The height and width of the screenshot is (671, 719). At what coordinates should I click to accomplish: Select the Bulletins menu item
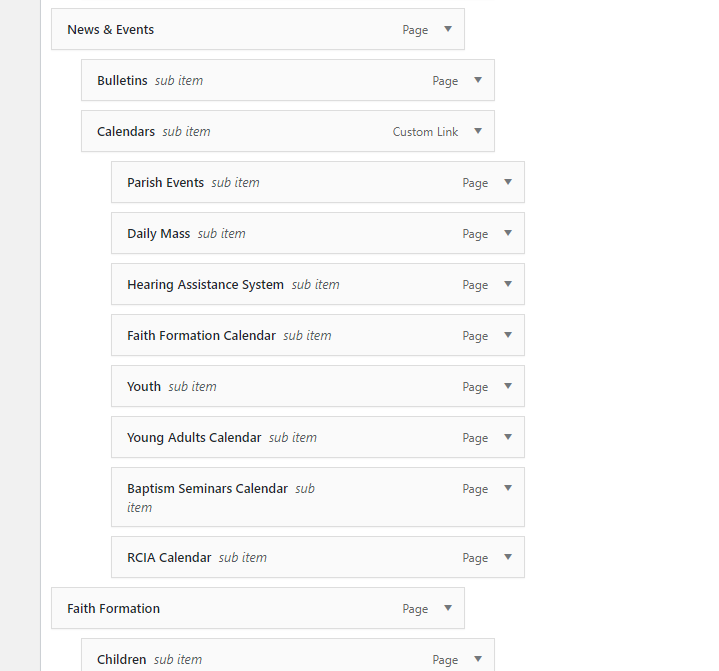point(122,80)
